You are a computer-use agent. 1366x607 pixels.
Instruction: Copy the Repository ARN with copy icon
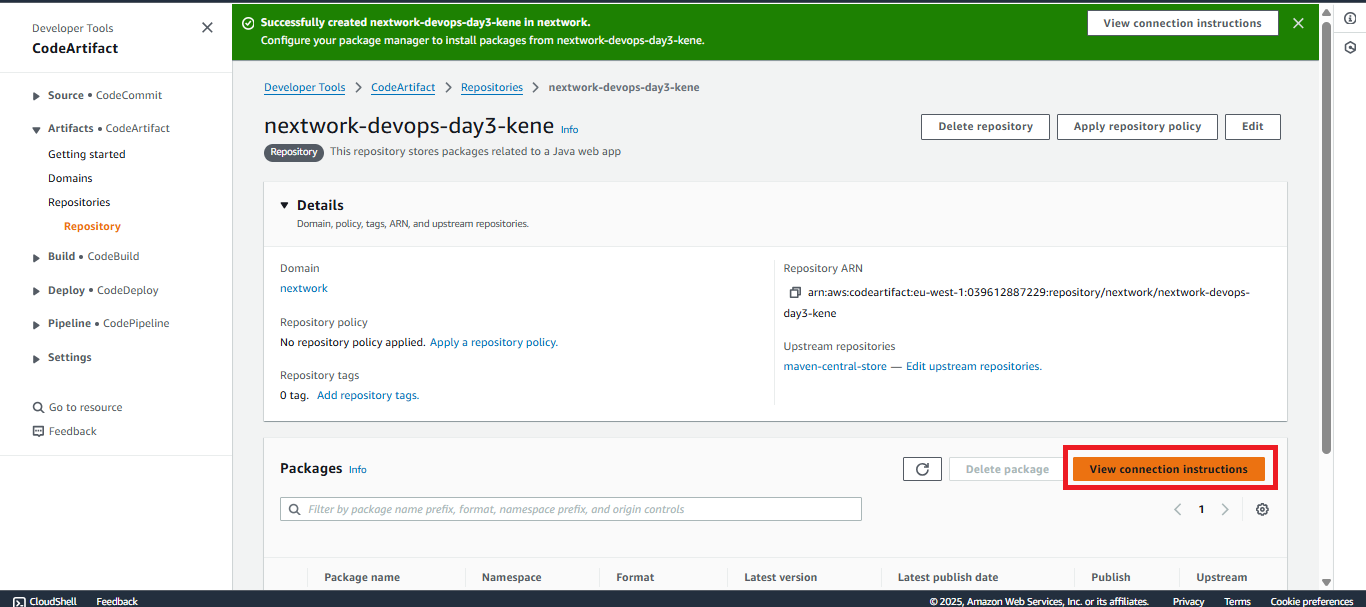tap(795, 293)
